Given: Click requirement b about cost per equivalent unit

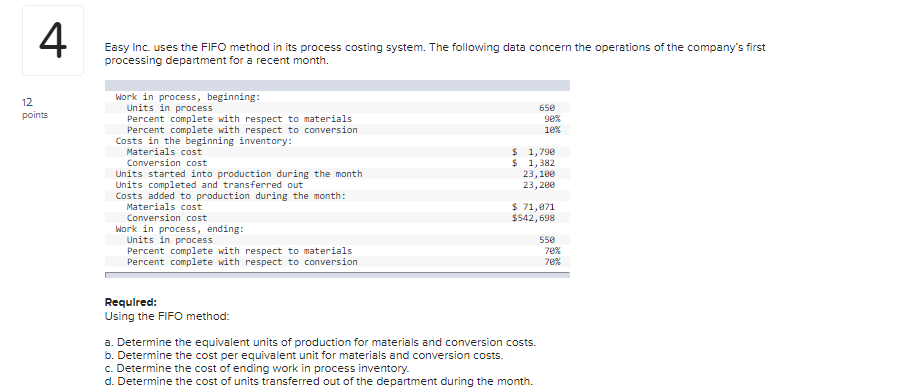Looking at the screenshot, I should tap(304, 355).
